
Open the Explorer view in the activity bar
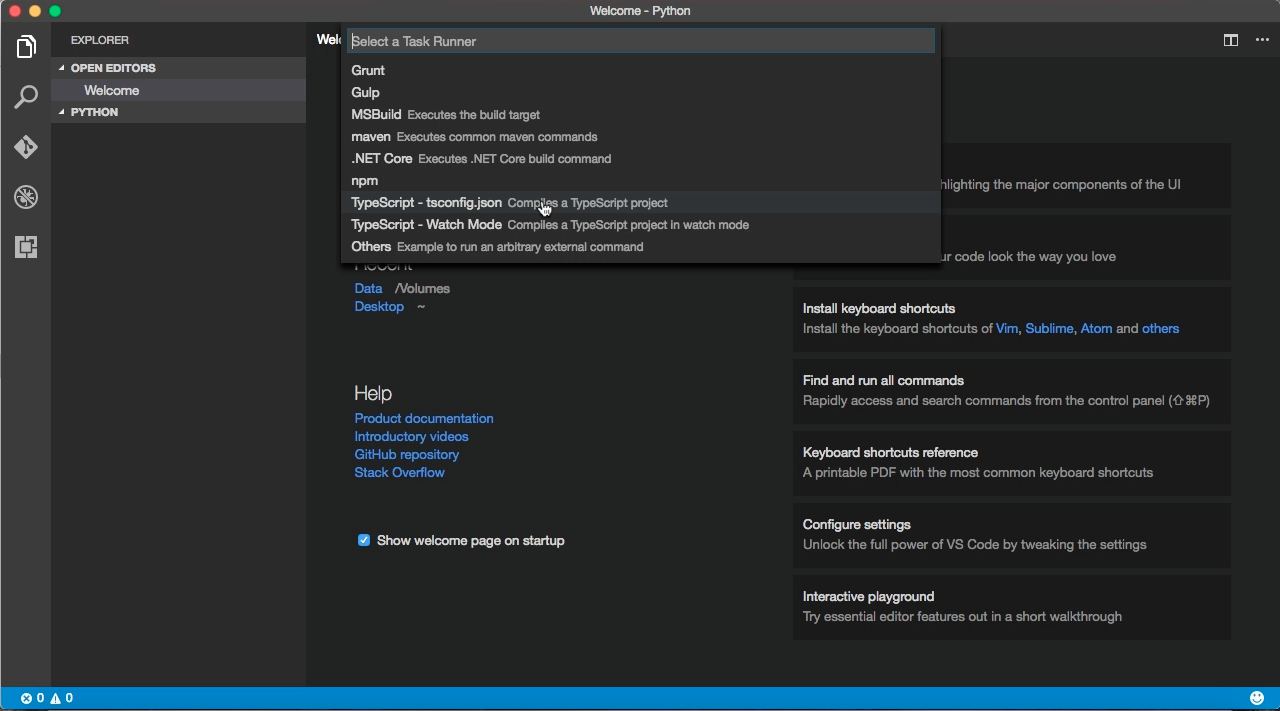(26, 47)
